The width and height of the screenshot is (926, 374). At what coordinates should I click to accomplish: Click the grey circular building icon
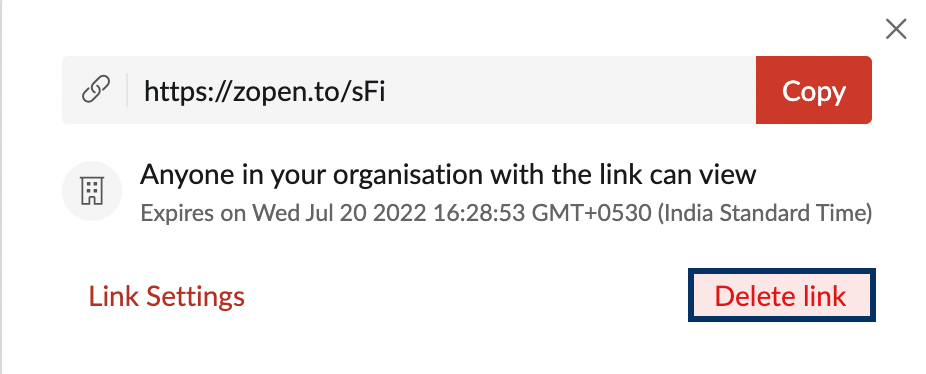[x=92, y=191]
